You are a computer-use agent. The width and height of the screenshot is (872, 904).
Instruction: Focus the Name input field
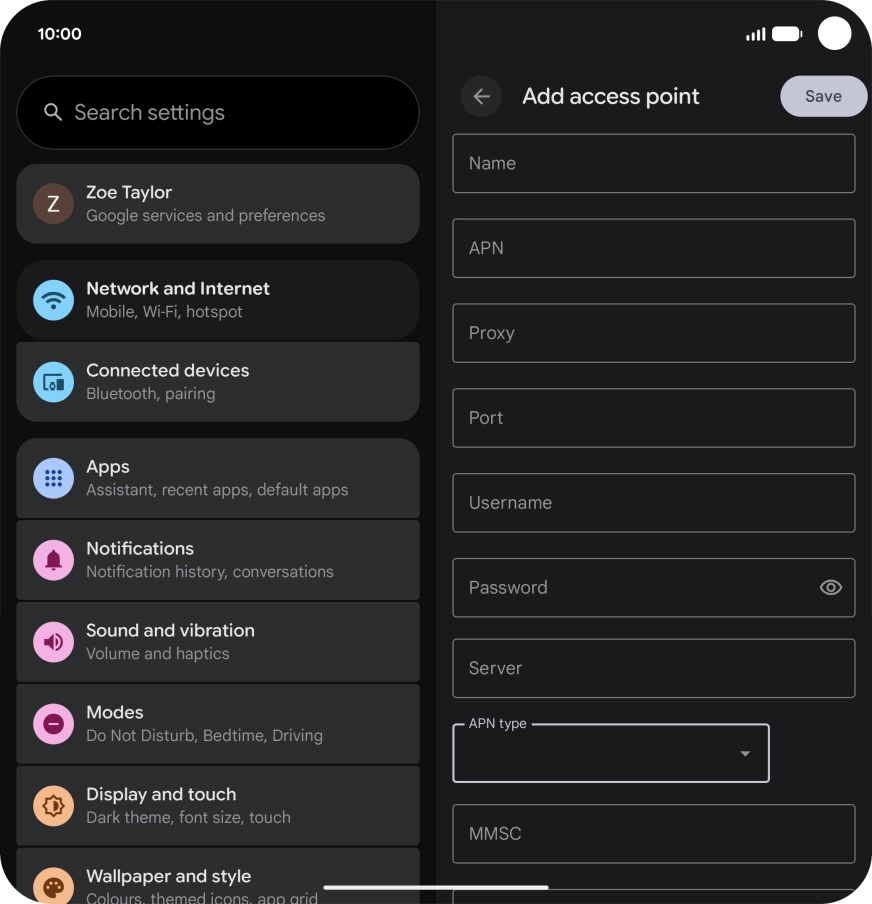point(653,163)
